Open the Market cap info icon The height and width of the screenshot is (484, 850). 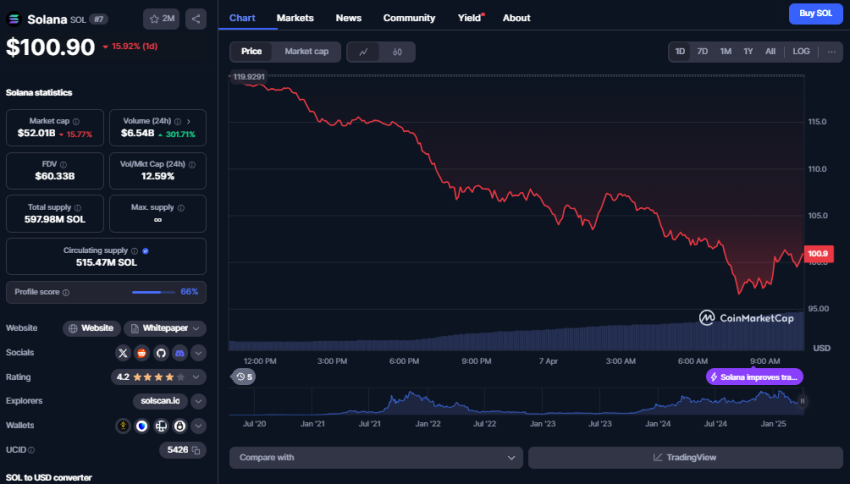coord(76,121)
